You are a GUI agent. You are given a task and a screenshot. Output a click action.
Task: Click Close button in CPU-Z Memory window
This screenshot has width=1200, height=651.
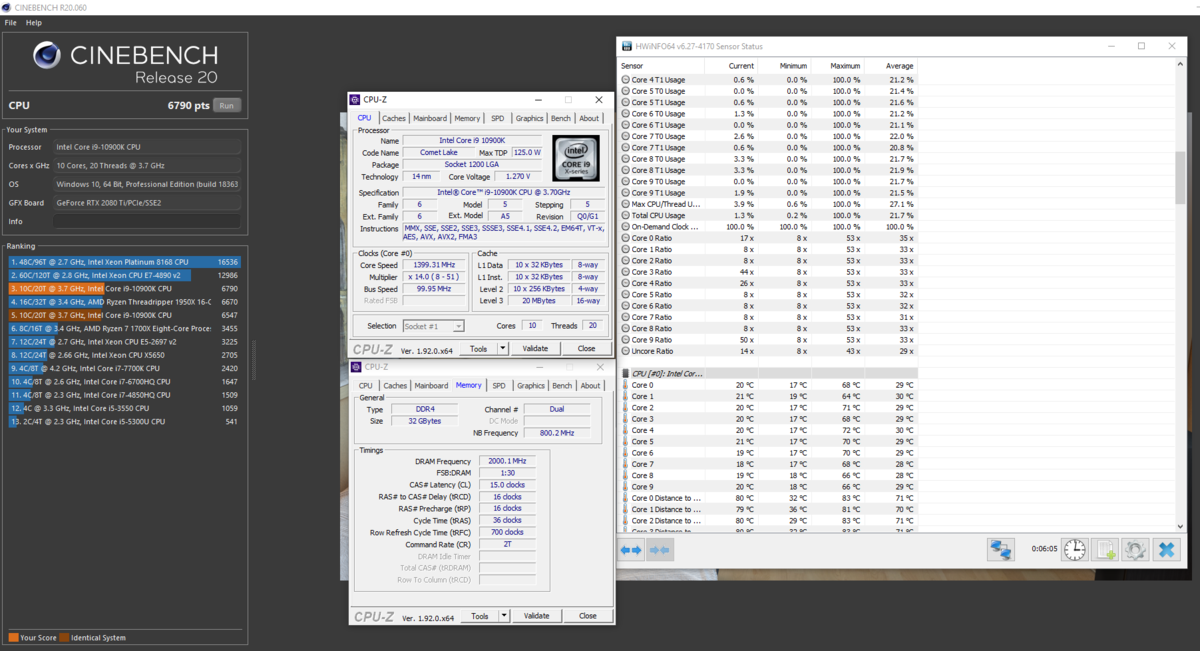click(x=587, y=616)
